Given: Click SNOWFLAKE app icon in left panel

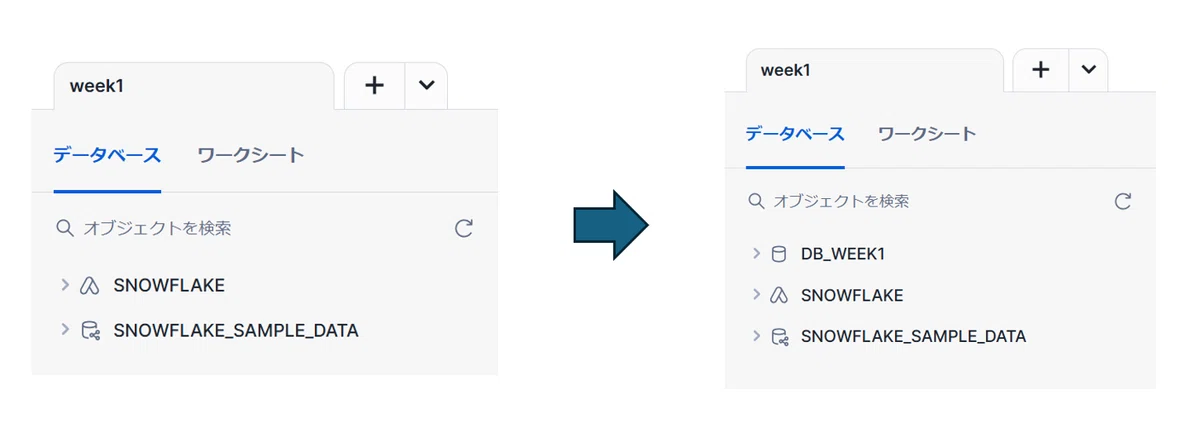Looking at the screenshot, I should (x=90, y=285).
